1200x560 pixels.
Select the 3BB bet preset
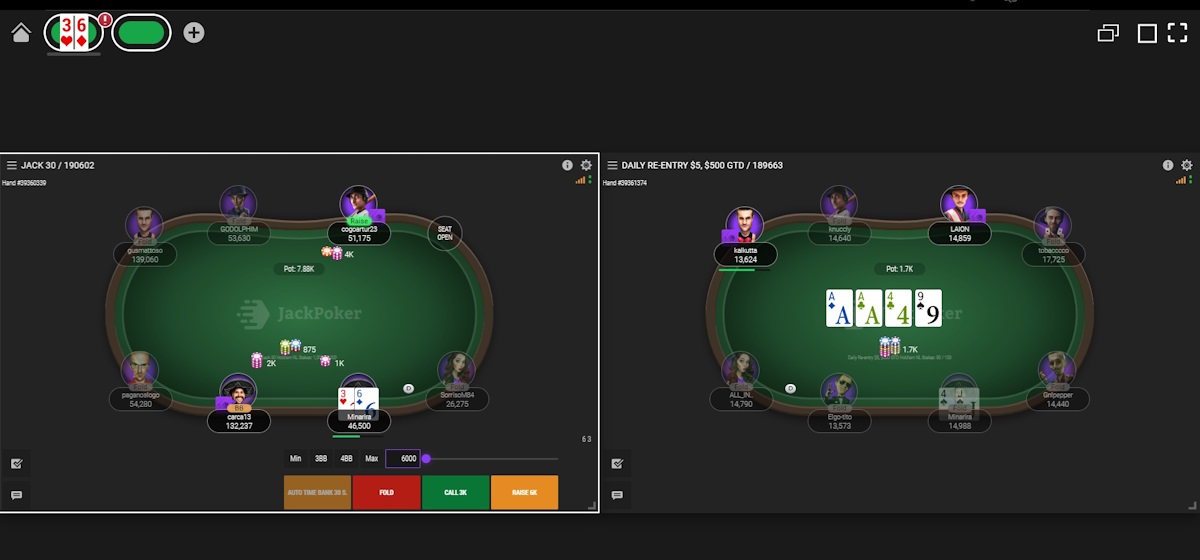321,459
